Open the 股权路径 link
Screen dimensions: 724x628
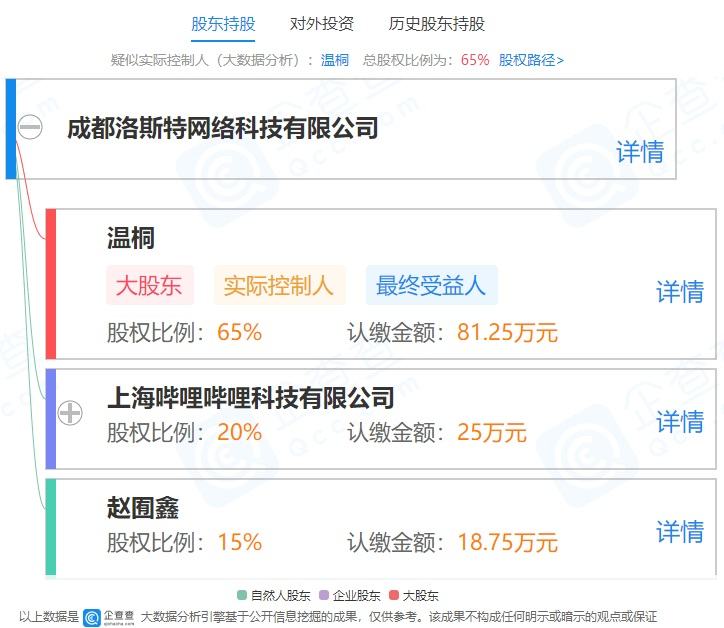(x=531, y=60)
